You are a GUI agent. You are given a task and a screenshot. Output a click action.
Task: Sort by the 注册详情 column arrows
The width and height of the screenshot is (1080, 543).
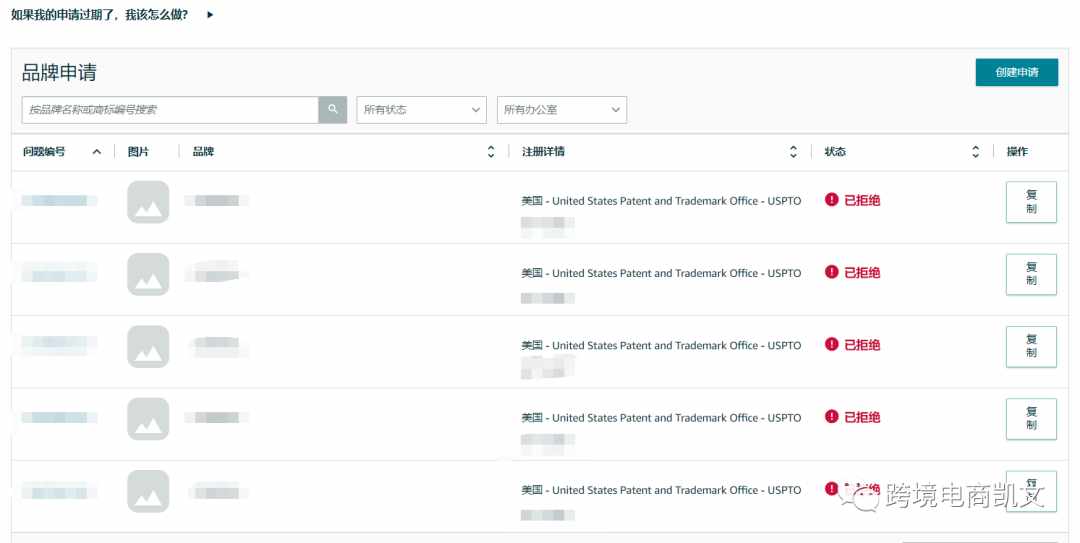[793, 152]
